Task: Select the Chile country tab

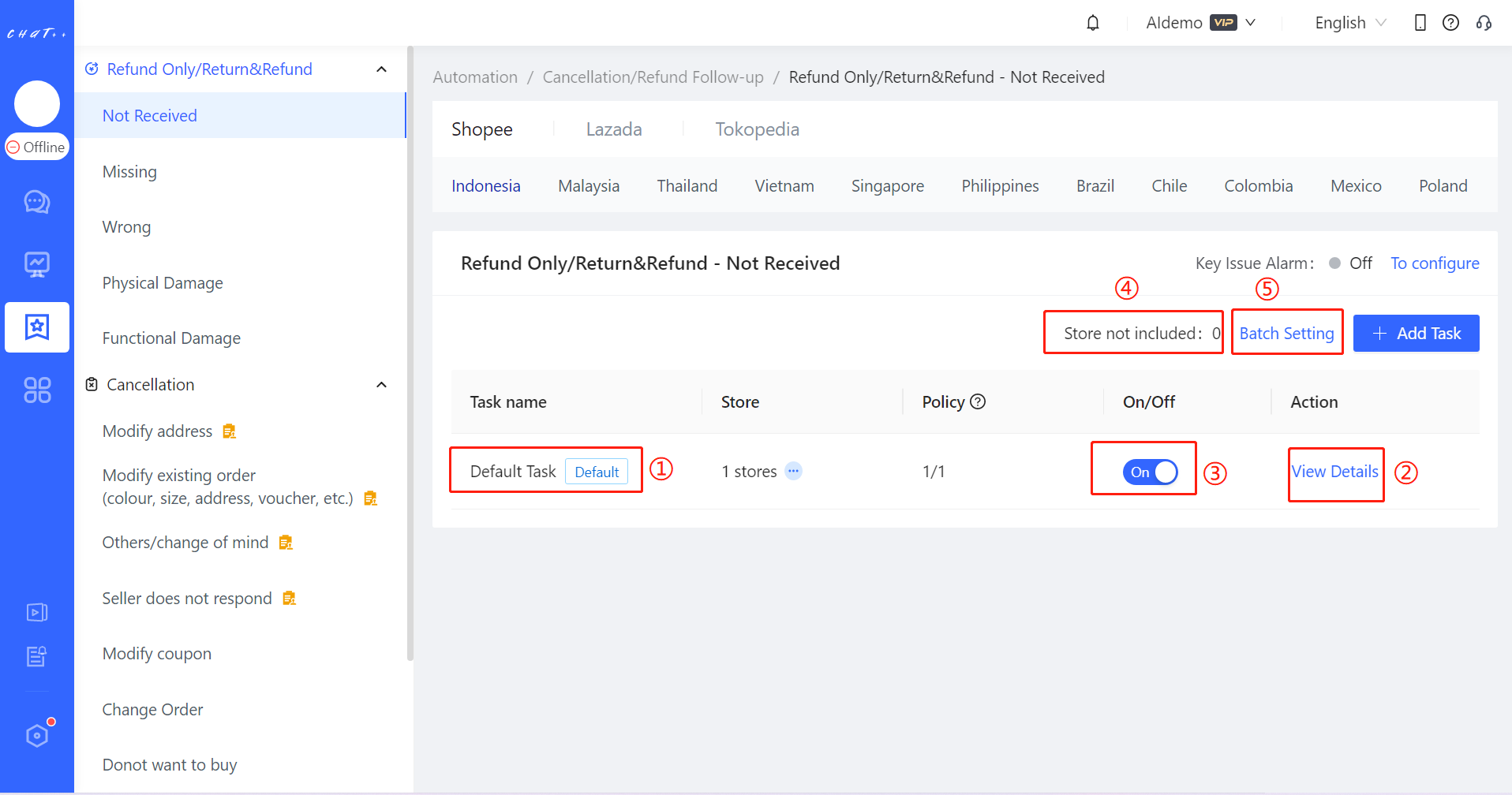Action: tap(1169, 186)
